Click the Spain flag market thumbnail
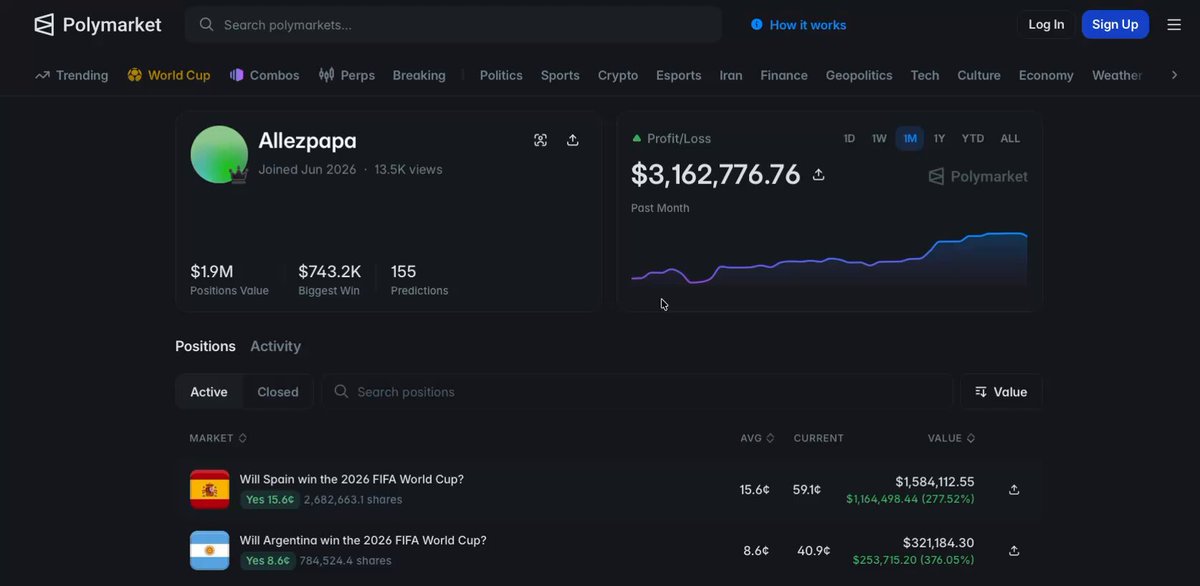Image resolution: width=1200 pixels, height=586 pixels. tap(210, 490)
